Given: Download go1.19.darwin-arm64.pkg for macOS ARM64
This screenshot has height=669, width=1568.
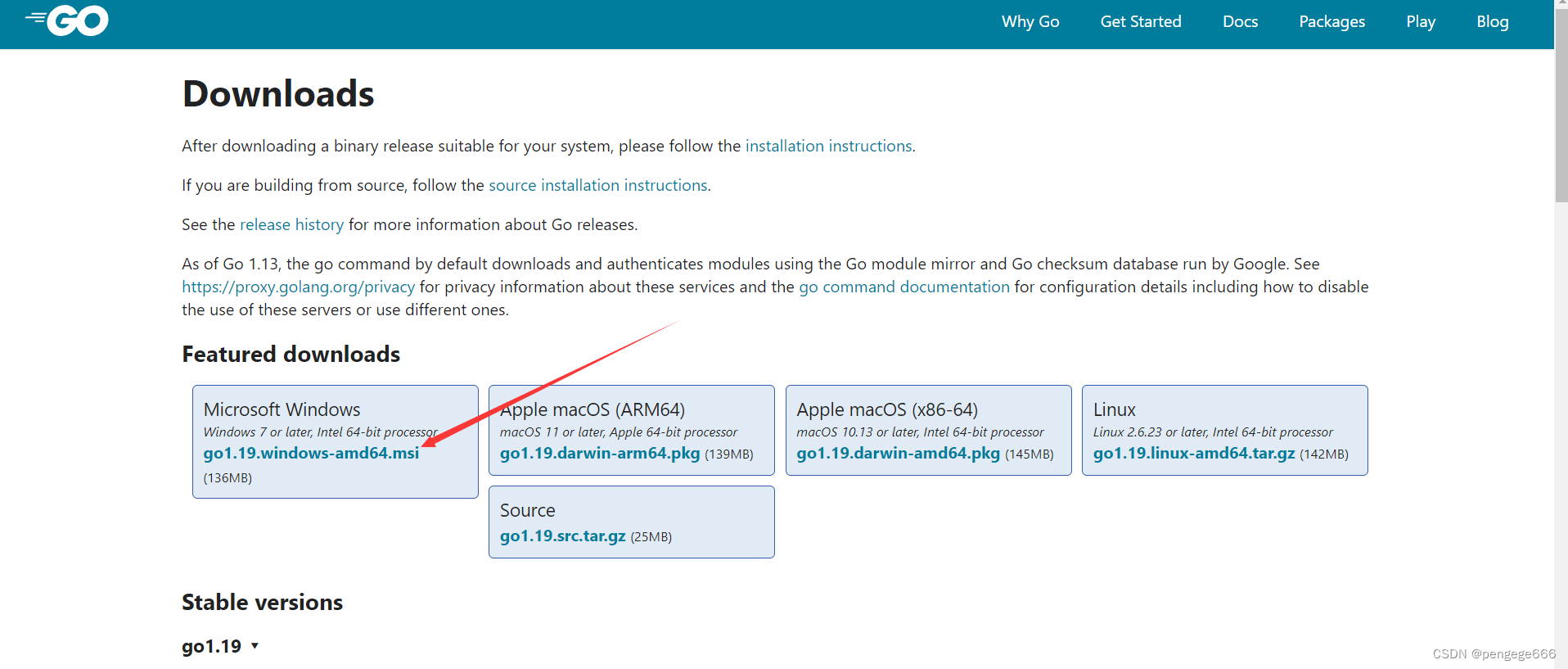Looking at the screenshot, I should coord(600,453).
